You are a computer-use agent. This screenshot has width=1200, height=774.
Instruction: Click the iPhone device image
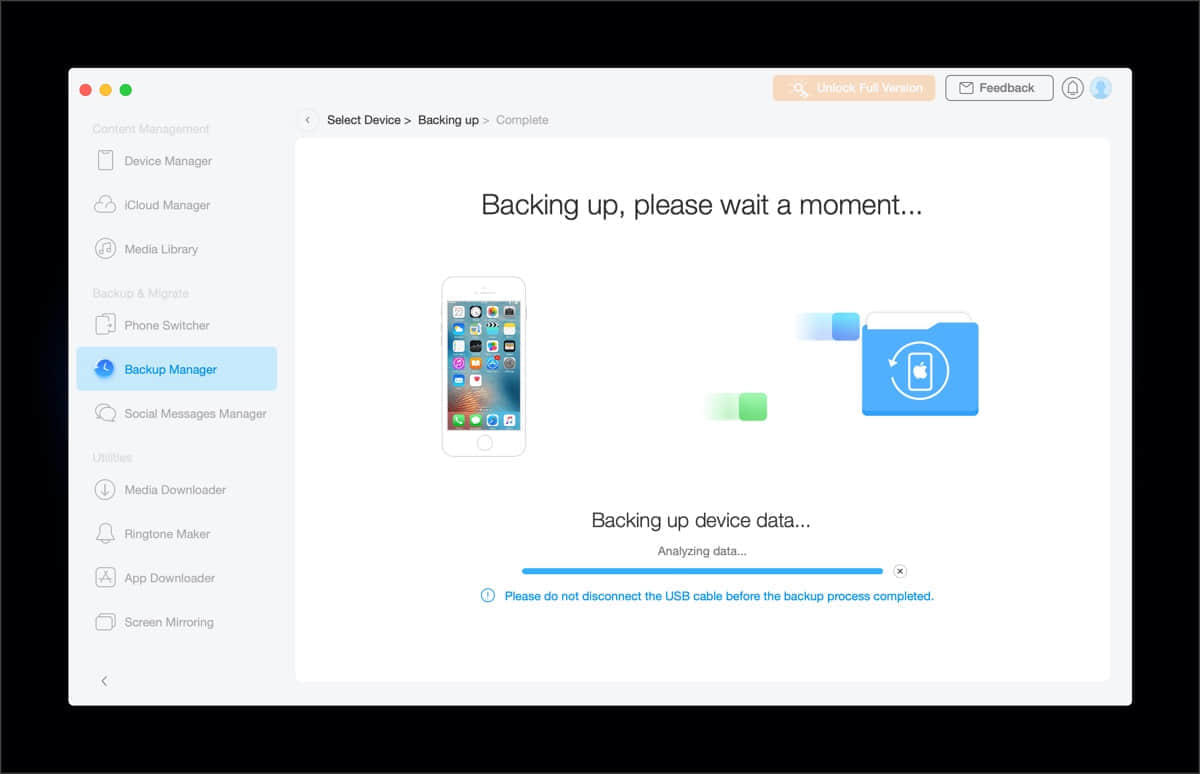point(484,366)
